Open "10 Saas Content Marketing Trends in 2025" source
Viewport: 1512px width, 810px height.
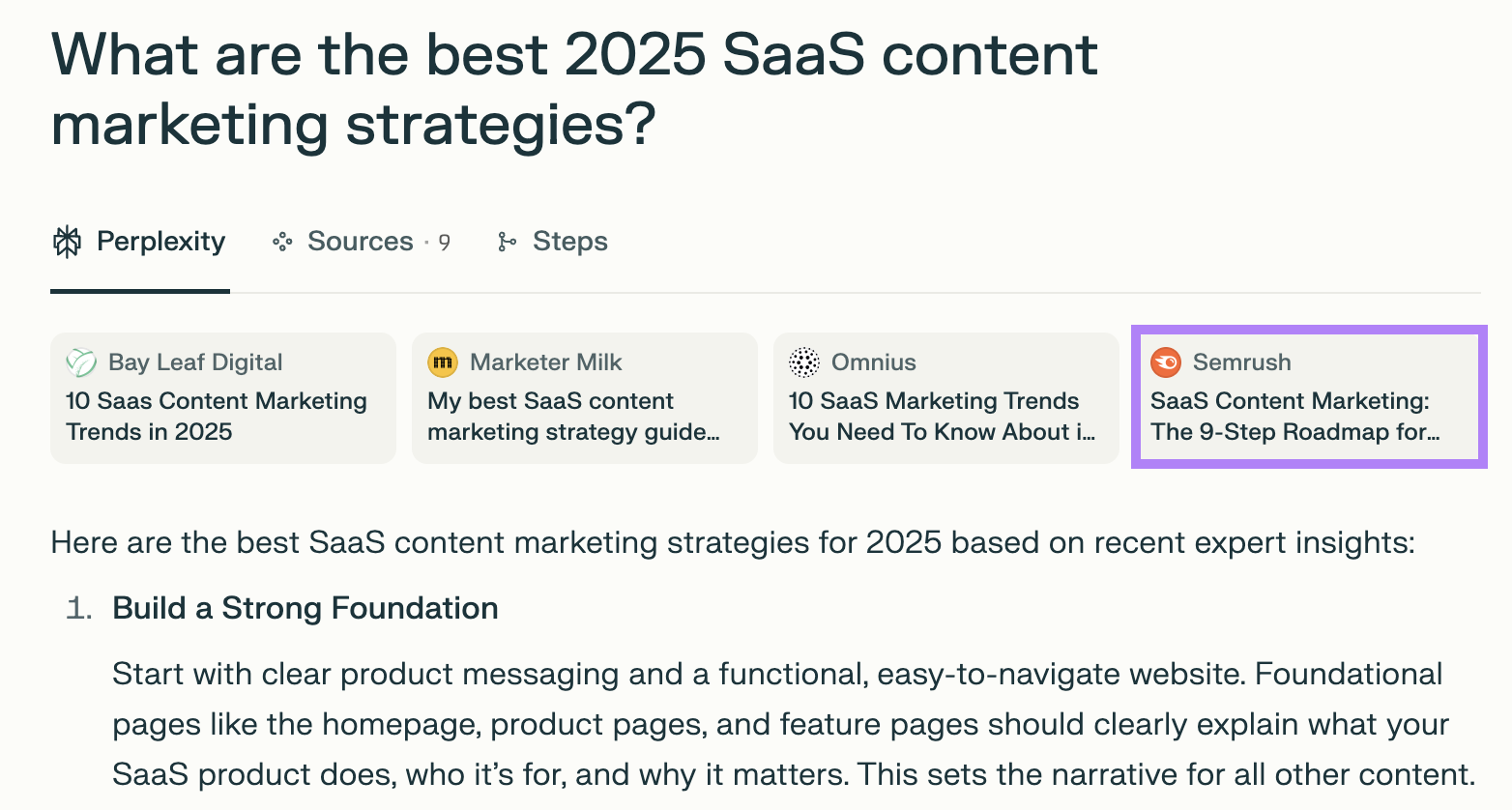coord(217,417)
